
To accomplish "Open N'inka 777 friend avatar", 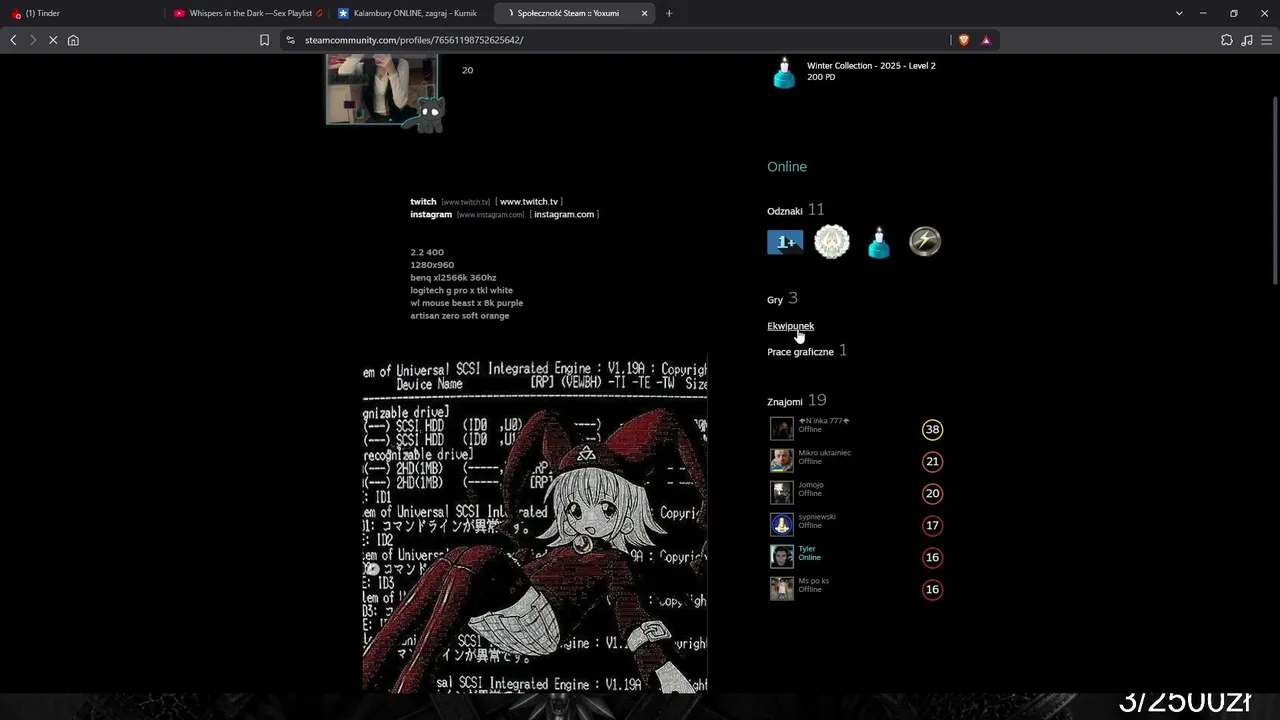I will [x=782, y=429].
